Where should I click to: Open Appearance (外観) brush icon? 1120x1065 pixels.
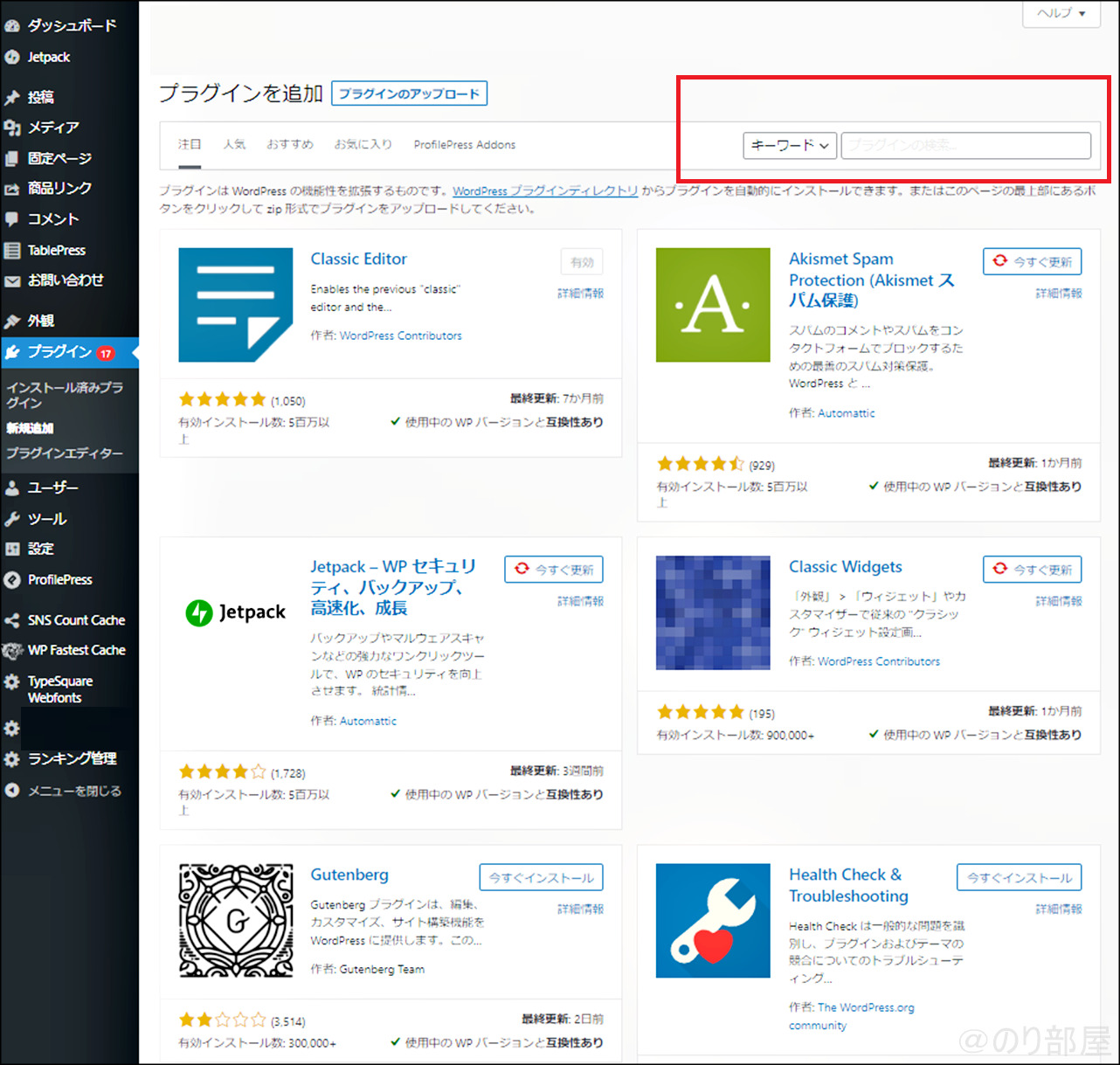pyautogui.click(x=12, y=321)
